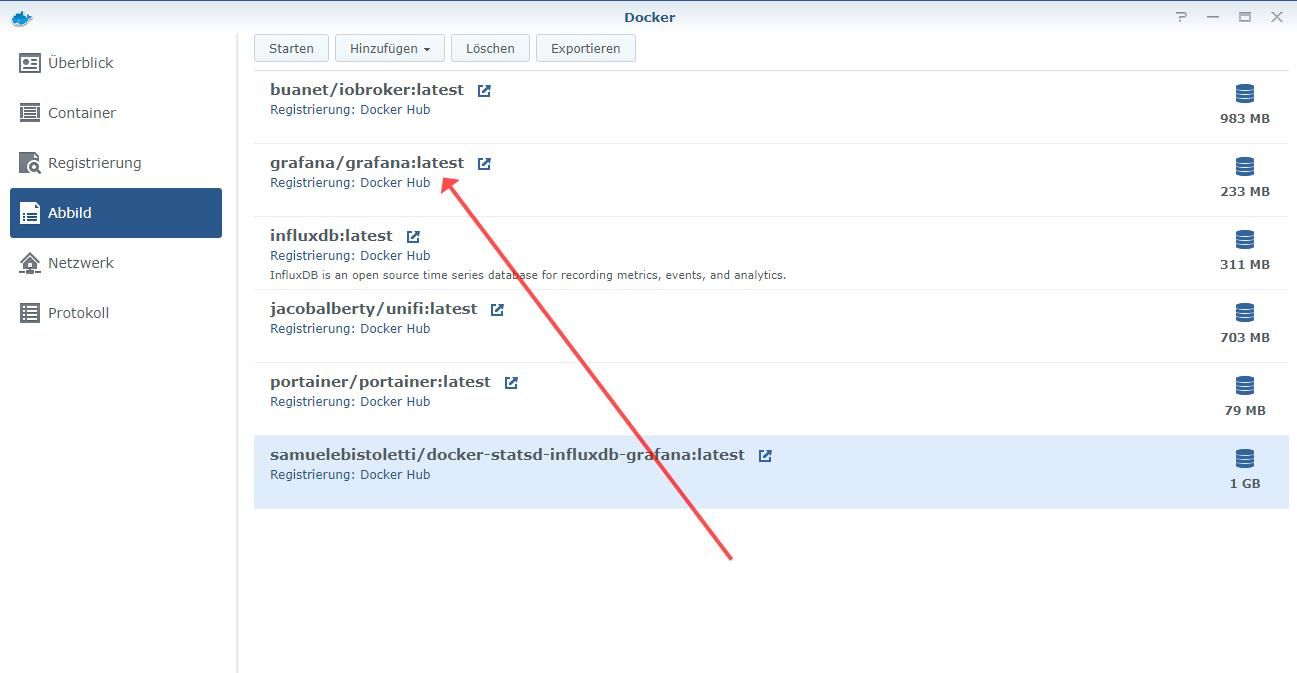This screenshot has width=1297, height=673.
Task: Click the InfluxDB description text
Action: click(528, 275)
